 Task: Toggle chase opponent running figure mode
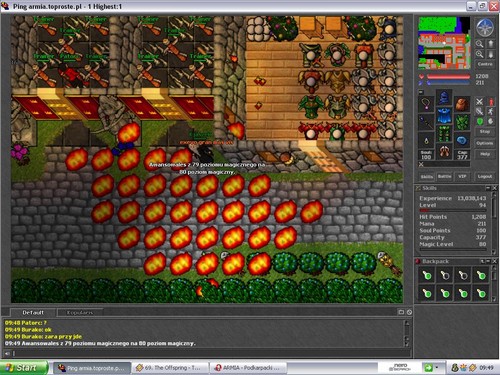pyautogui.click(x=491, y=111)
